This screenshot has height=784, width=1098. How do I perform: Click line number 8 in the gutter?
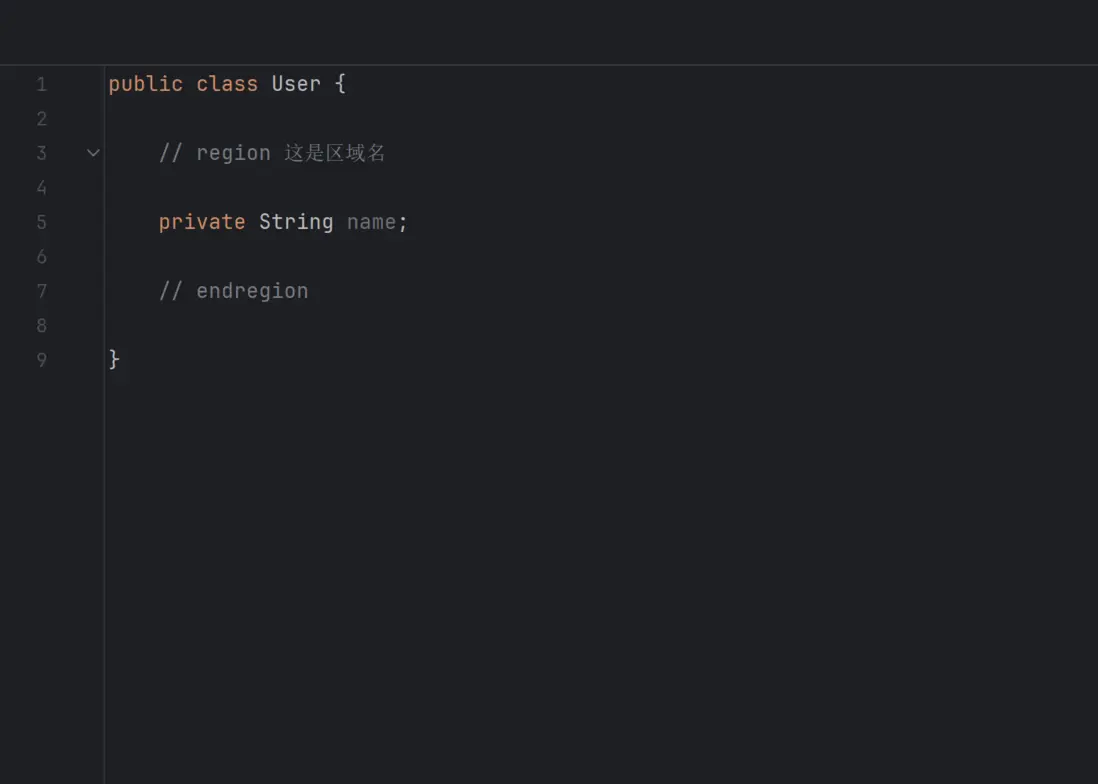pyautogui.click(x=41, y=325)
